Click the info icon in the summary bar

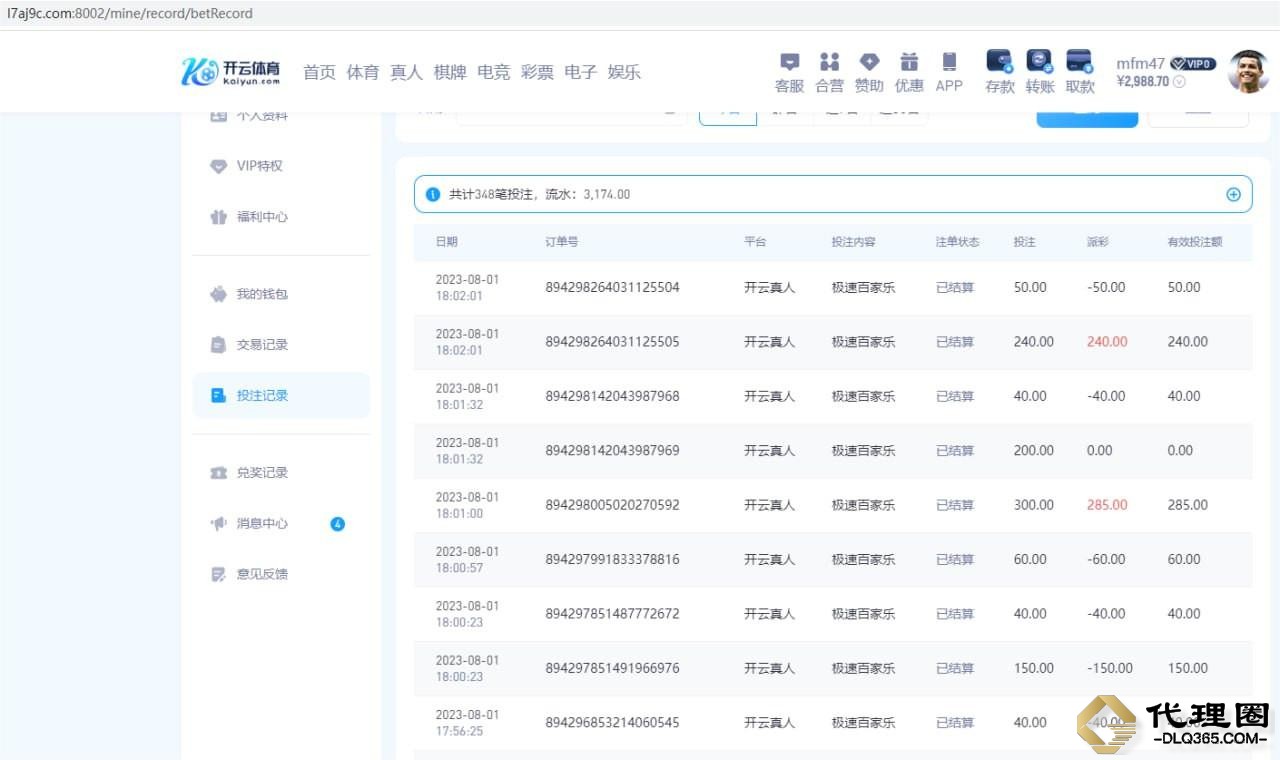pyautogui.click(x=433, y=195)
